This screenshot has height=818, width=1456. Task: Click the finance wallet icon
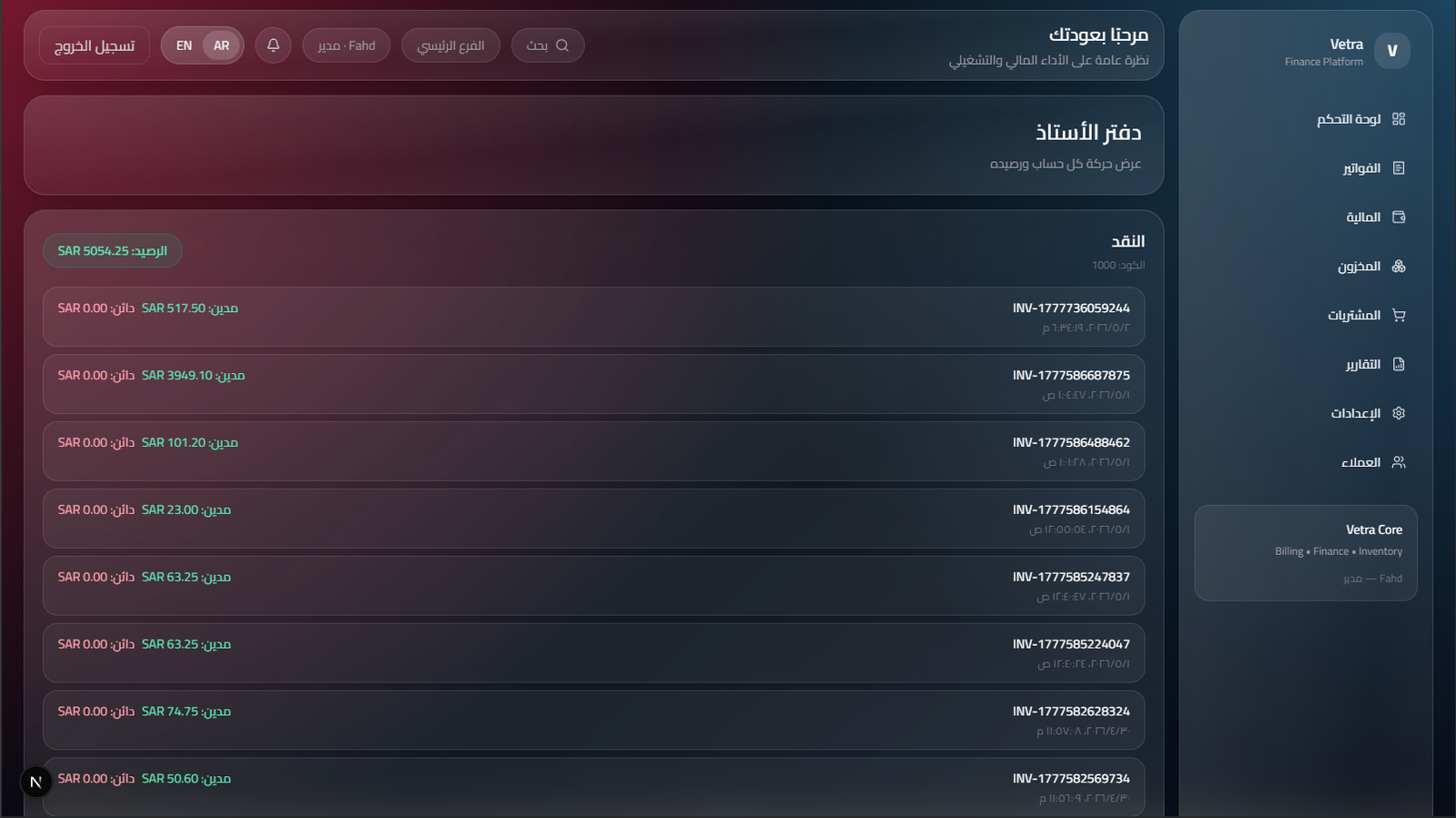tap(1399, 217)
